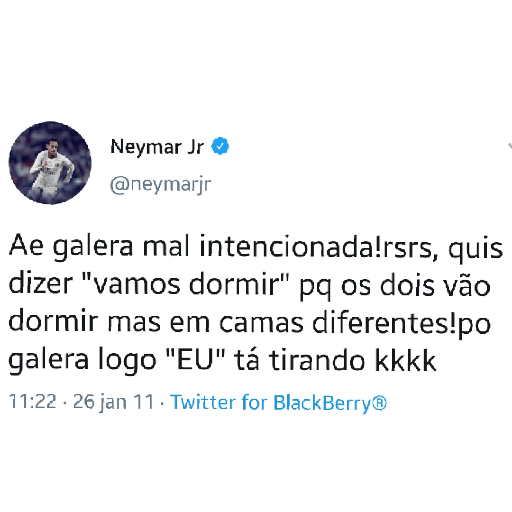The image size is (512, 512).
Task: Expand the tweet options chevron at right edge
Action: 510,146
